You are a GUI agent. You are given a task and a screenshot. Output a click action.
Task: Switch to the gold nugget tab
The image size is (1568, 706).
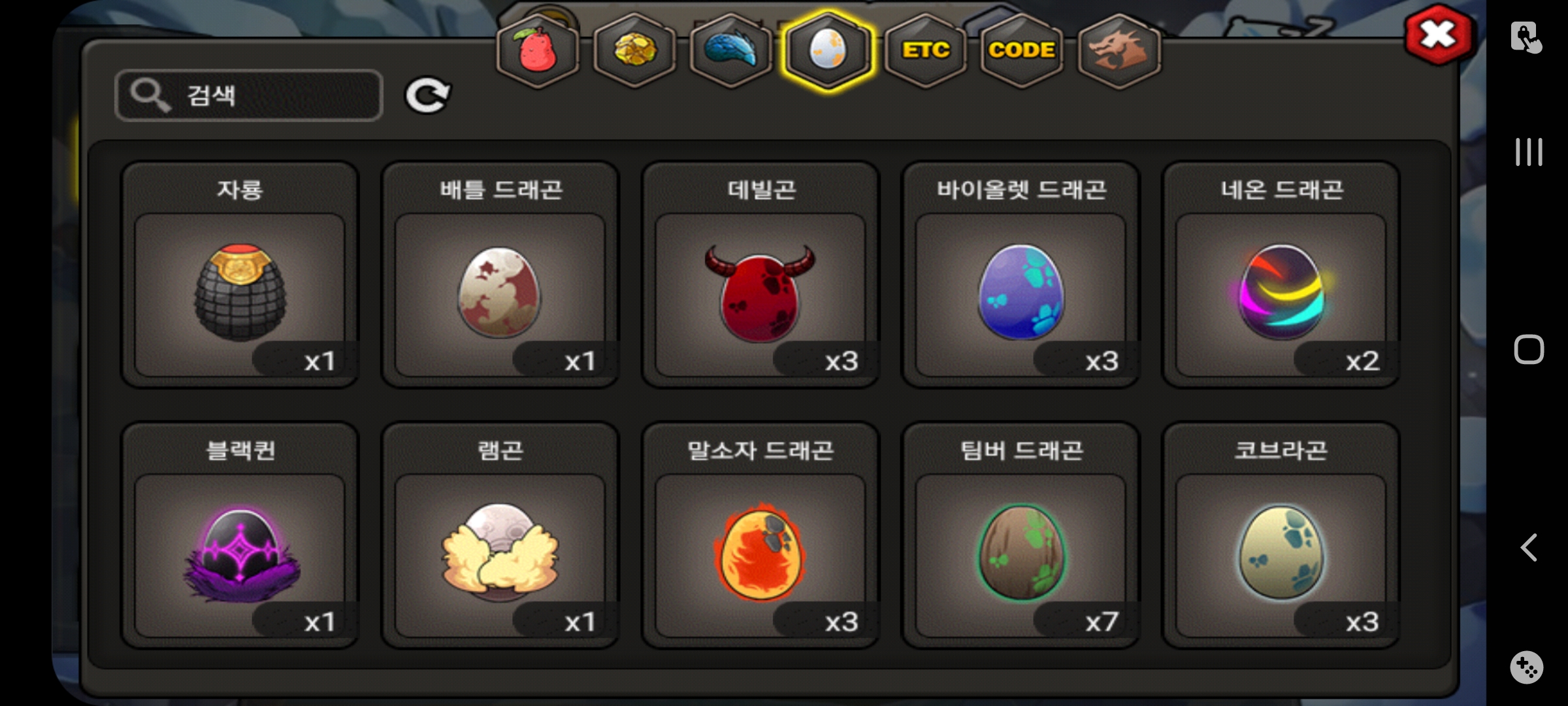coord(634,50)
